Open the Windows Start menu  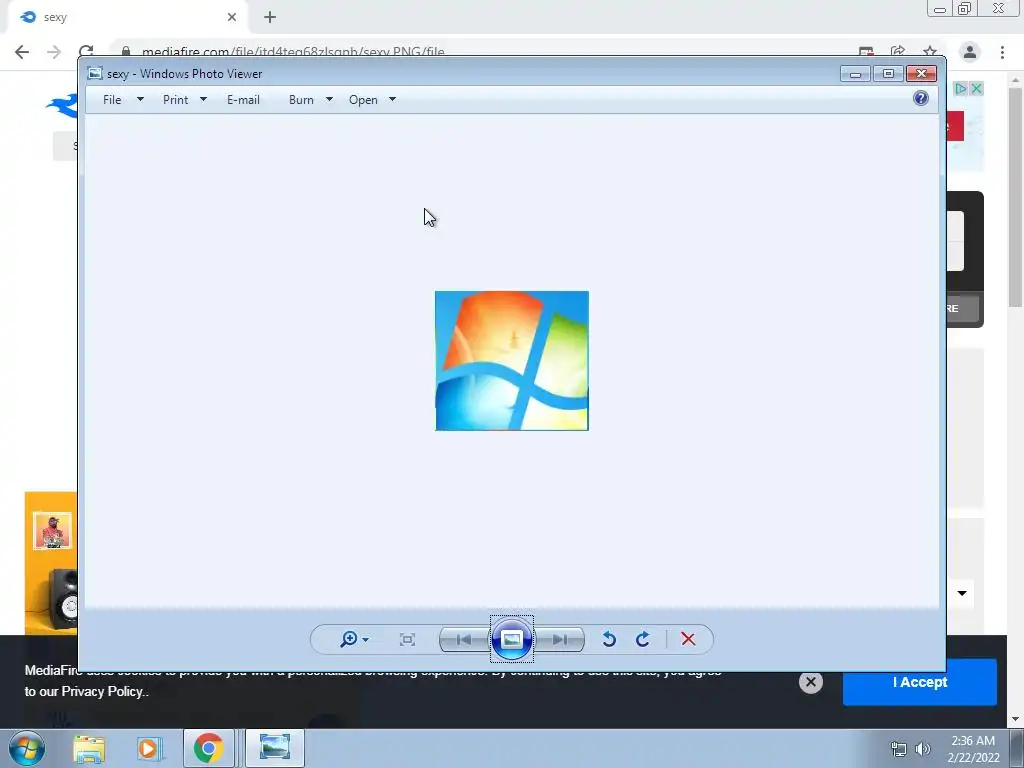[x=27, y=748]
